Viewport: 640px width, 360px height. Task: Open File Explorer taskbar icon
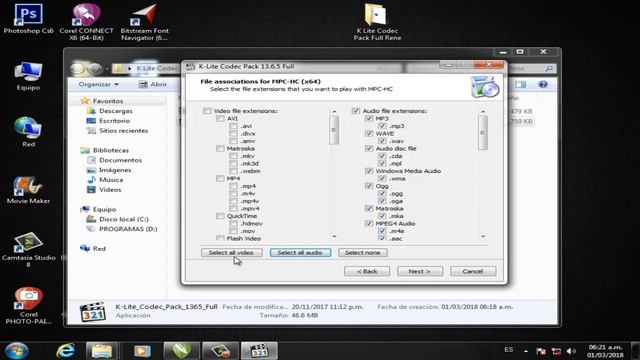tap(102, 351)
